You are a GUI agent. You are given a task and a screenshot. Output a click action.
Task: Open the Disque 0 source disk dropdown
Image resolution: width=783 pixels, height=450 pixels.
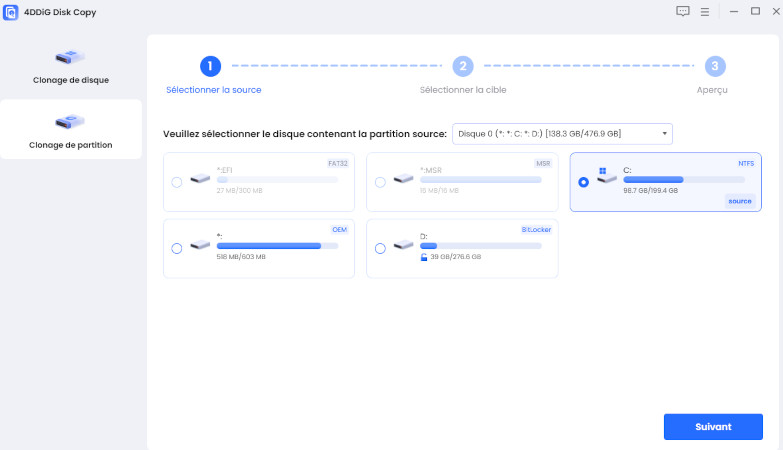562,134
